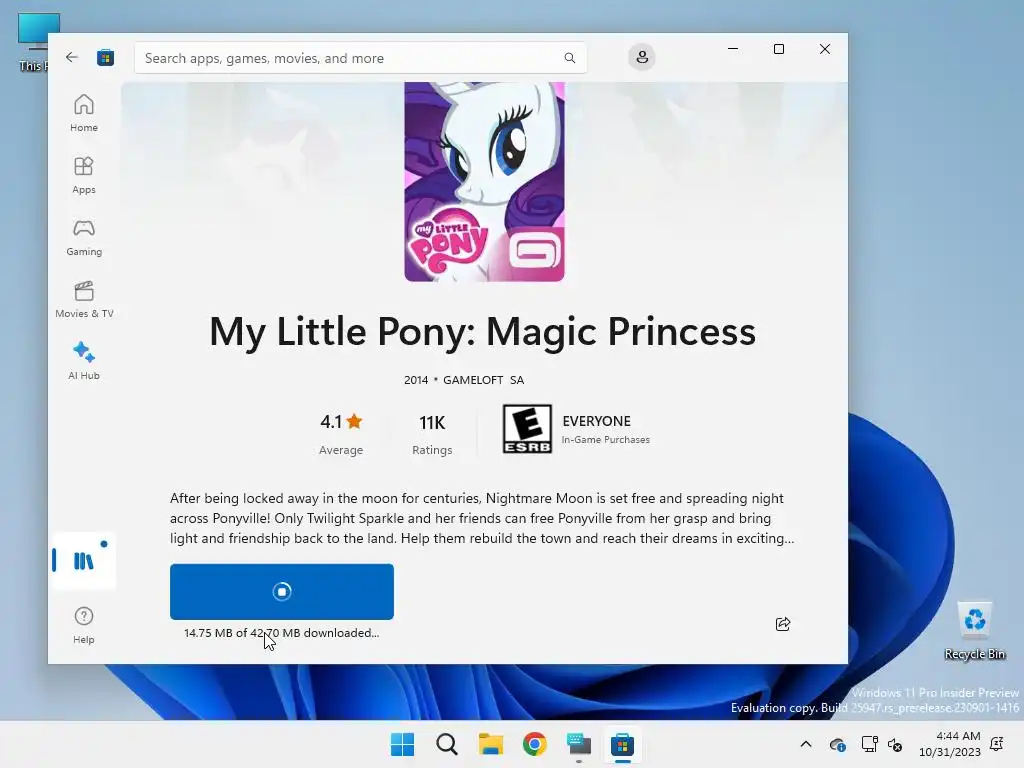Open Help in the sidebar
The image size is (1024, 768).
tap(84, 625)
